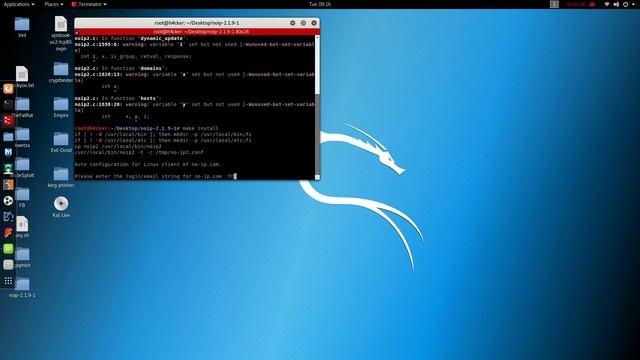
Task: Launch the red F Faraday icon in dock
Action: pyautogui.click(x=8, y=233)
